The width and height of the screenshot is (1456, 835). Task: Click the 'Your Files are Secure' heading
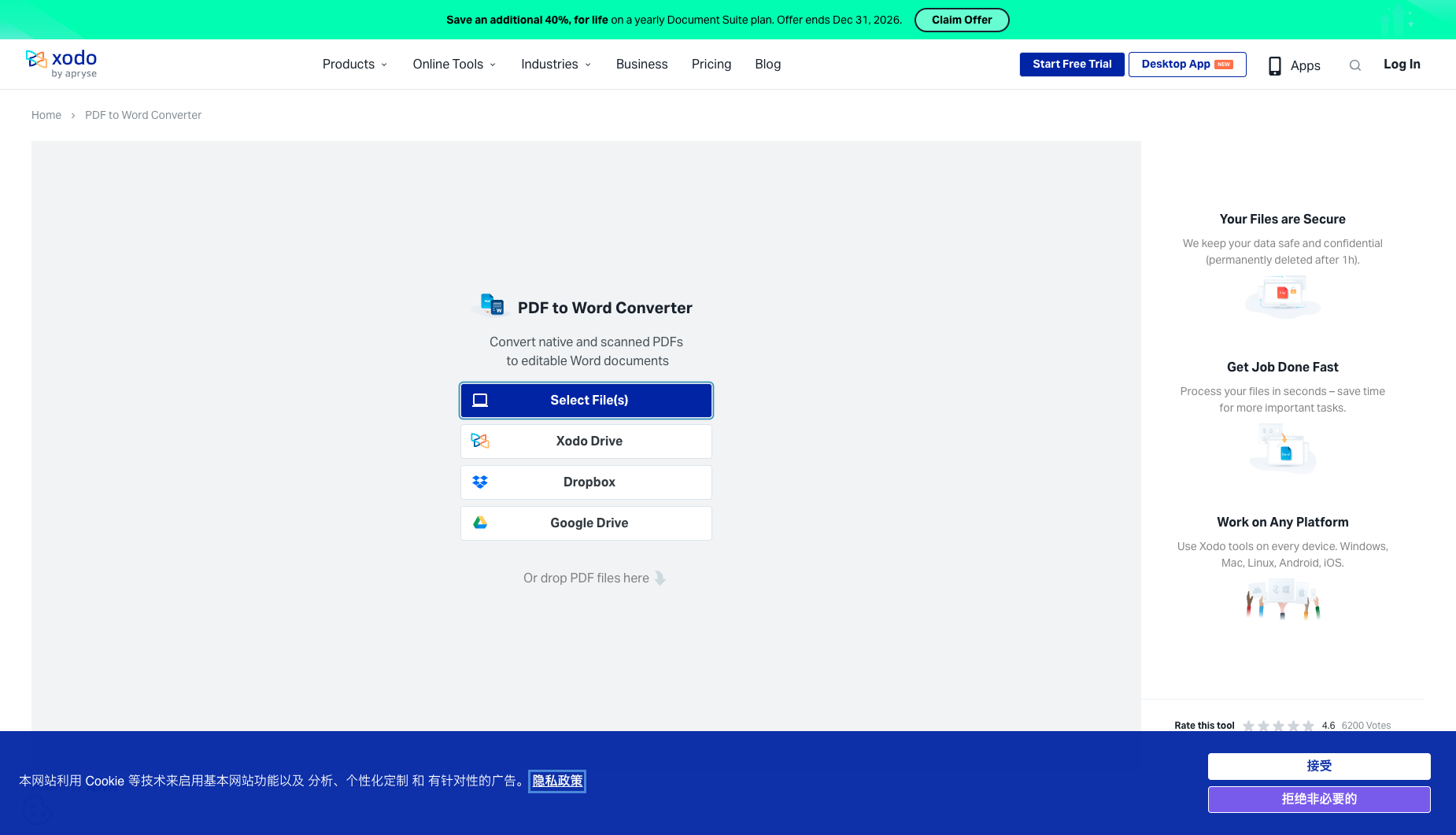[x=1283, y=220]
